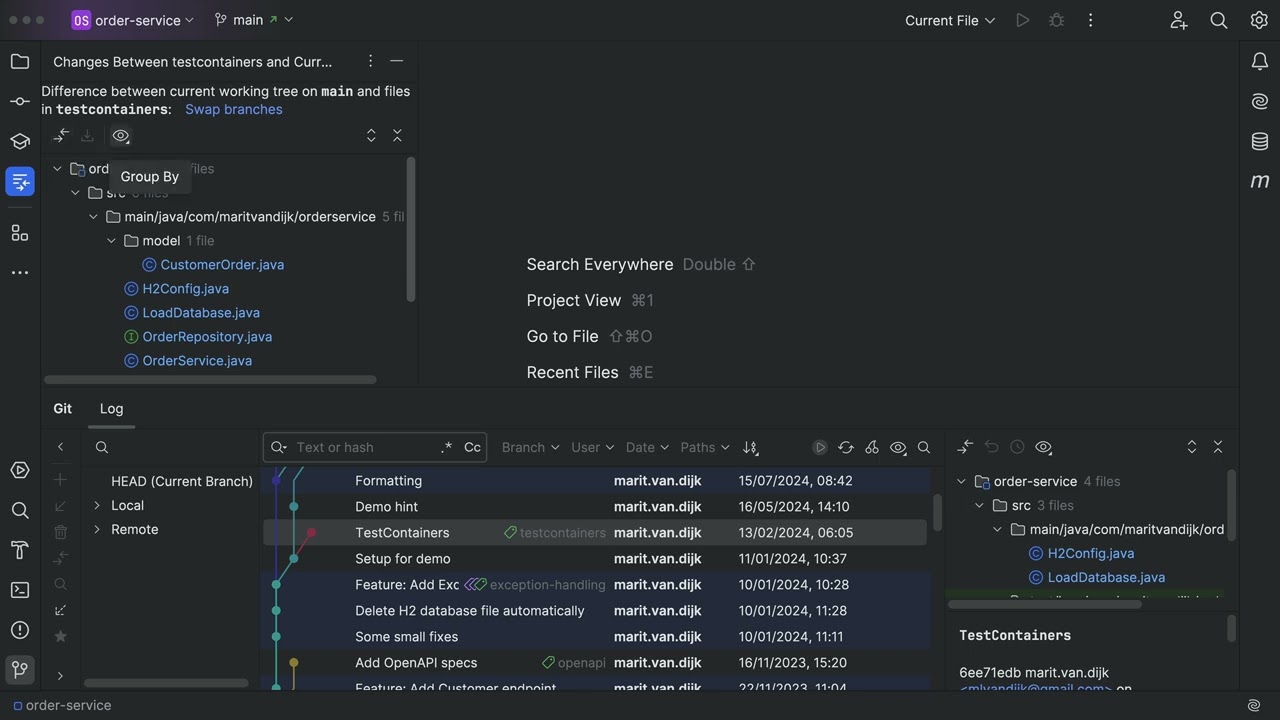Expand the Remote branches node
Screen dimensions: 1280x720
(97, 530)
